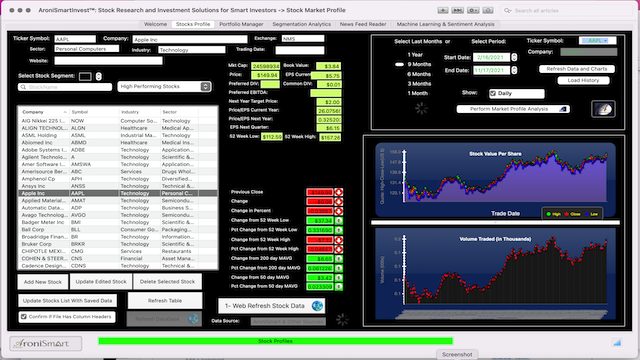Toggle Confirm If File Has Column Headers
This screenshot has height=360, width=640.
click(24, 317)
